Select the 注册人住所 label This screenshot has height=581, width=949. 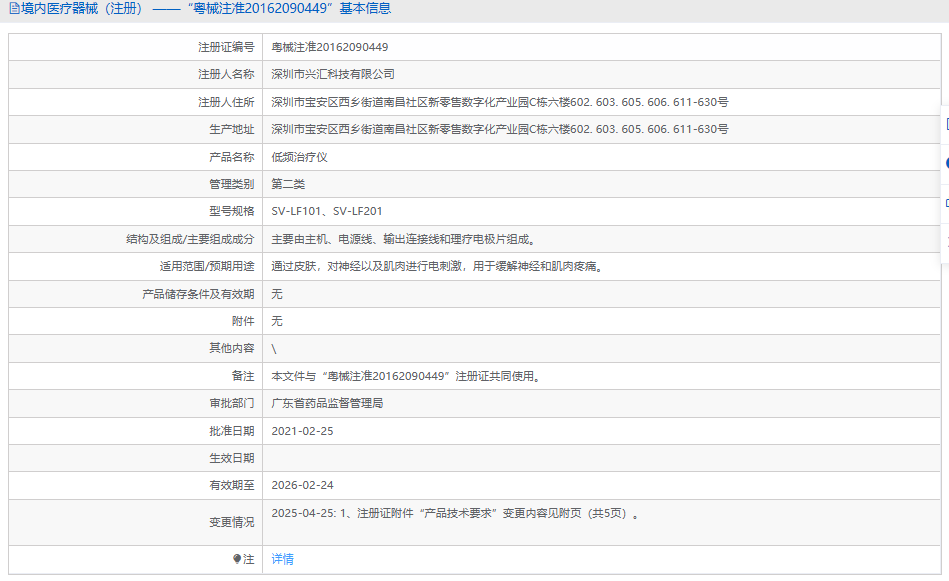(226, 102)
